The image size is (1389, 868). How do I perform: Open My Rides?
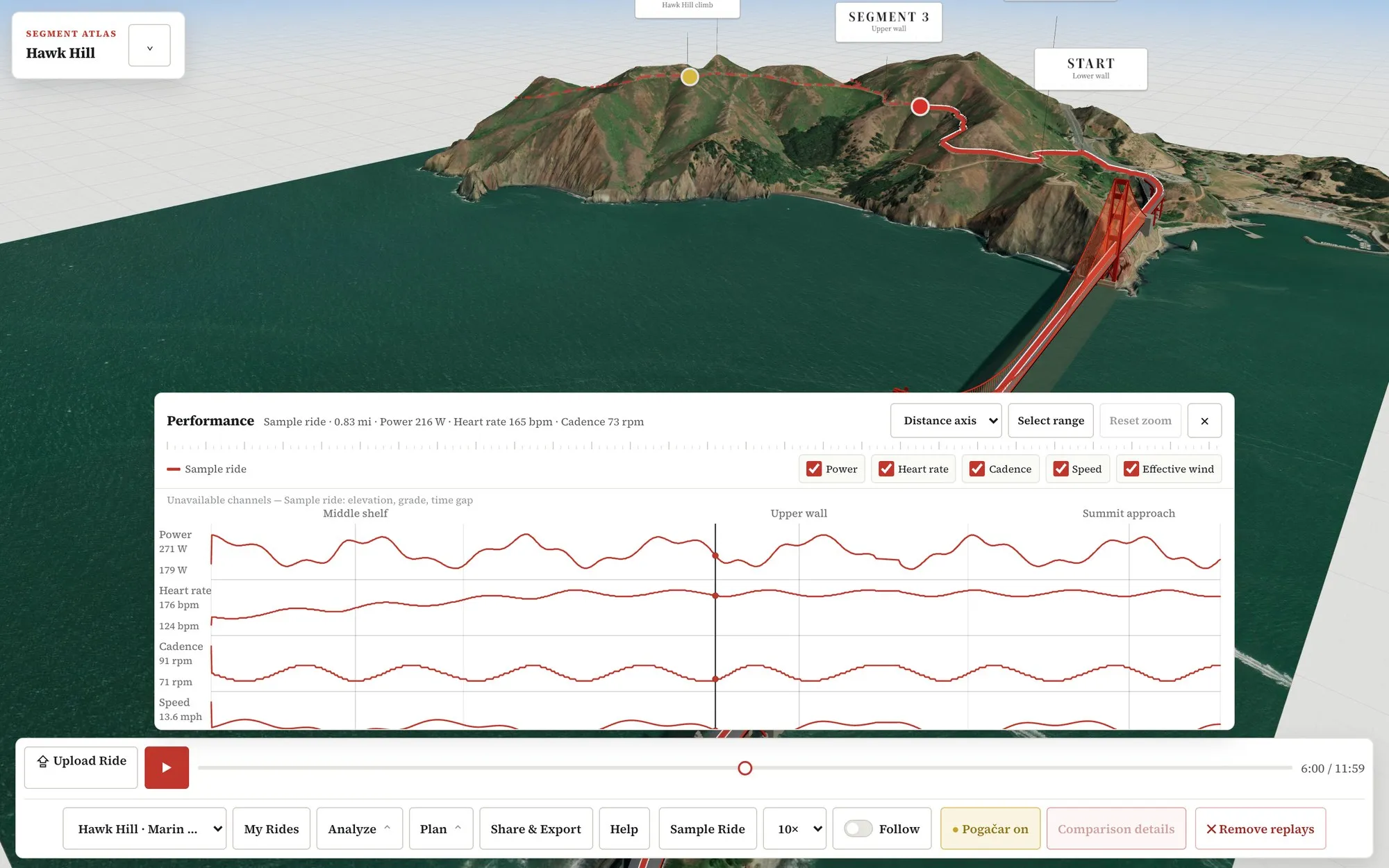pos(272,828)
